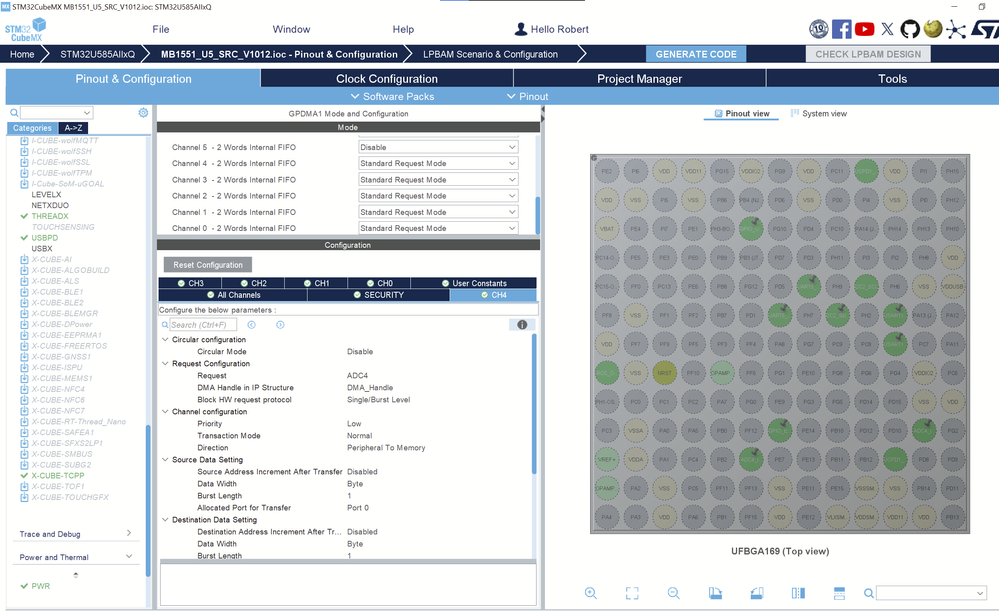Open the category search dropdown
Screen dimensions: 999x612
[x=87, y=113]
